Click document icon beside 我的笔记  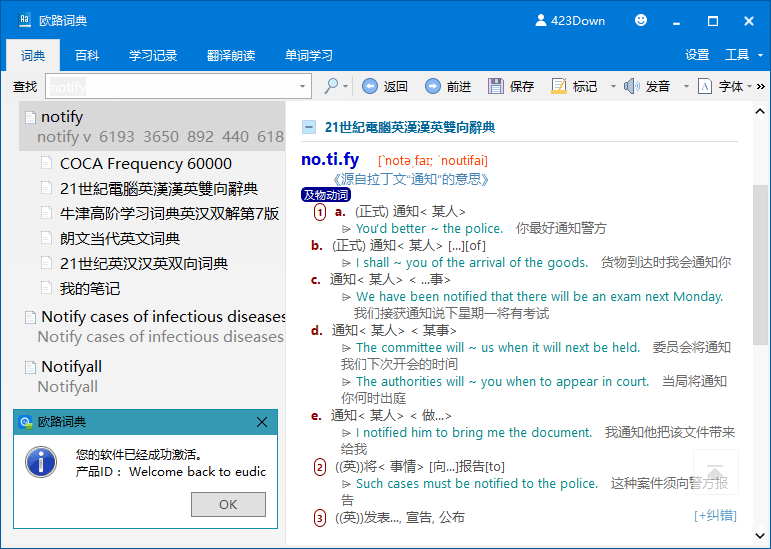pos(46,288)
